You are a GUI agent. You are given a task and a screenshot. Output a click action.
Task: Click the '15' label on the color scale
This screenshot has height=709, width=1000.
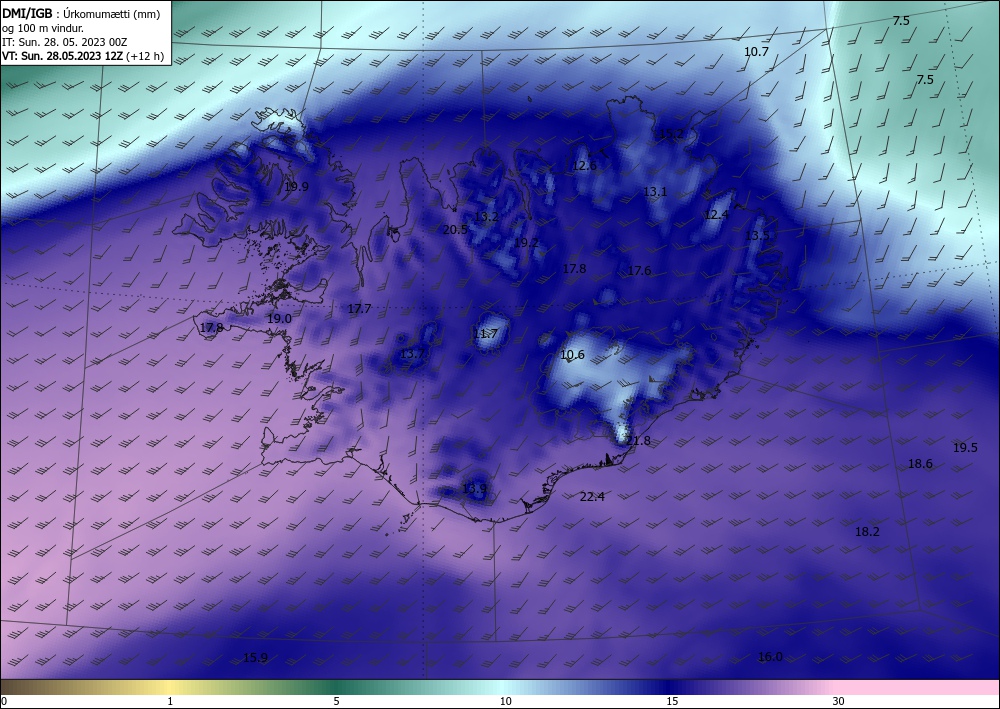pyautogui.click(x=672, y=701)
